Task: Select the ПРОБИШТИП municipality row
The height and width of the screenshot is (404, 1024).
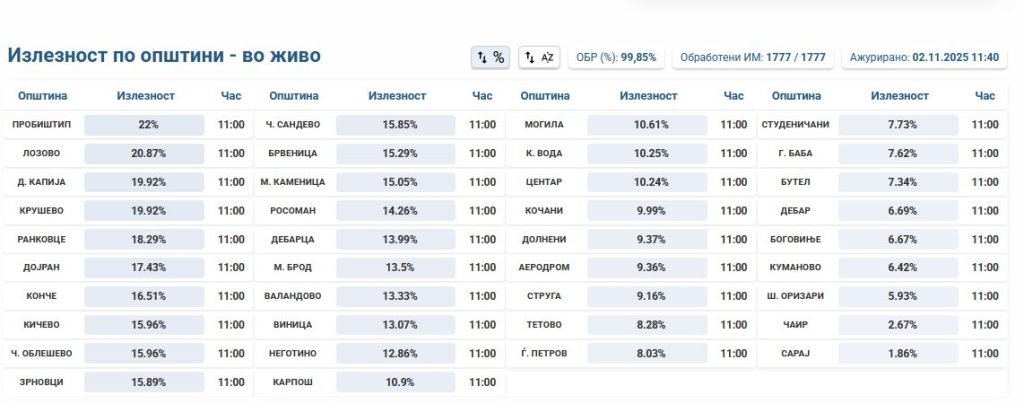Action: point(42,125)
